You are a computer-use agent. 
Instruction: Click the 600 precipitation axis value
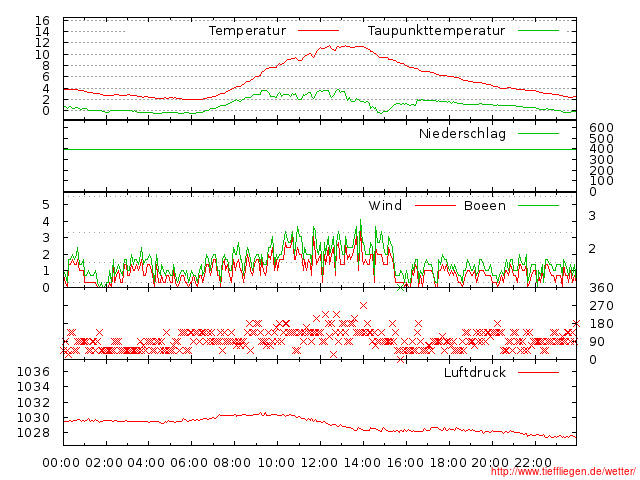[601, 128]
